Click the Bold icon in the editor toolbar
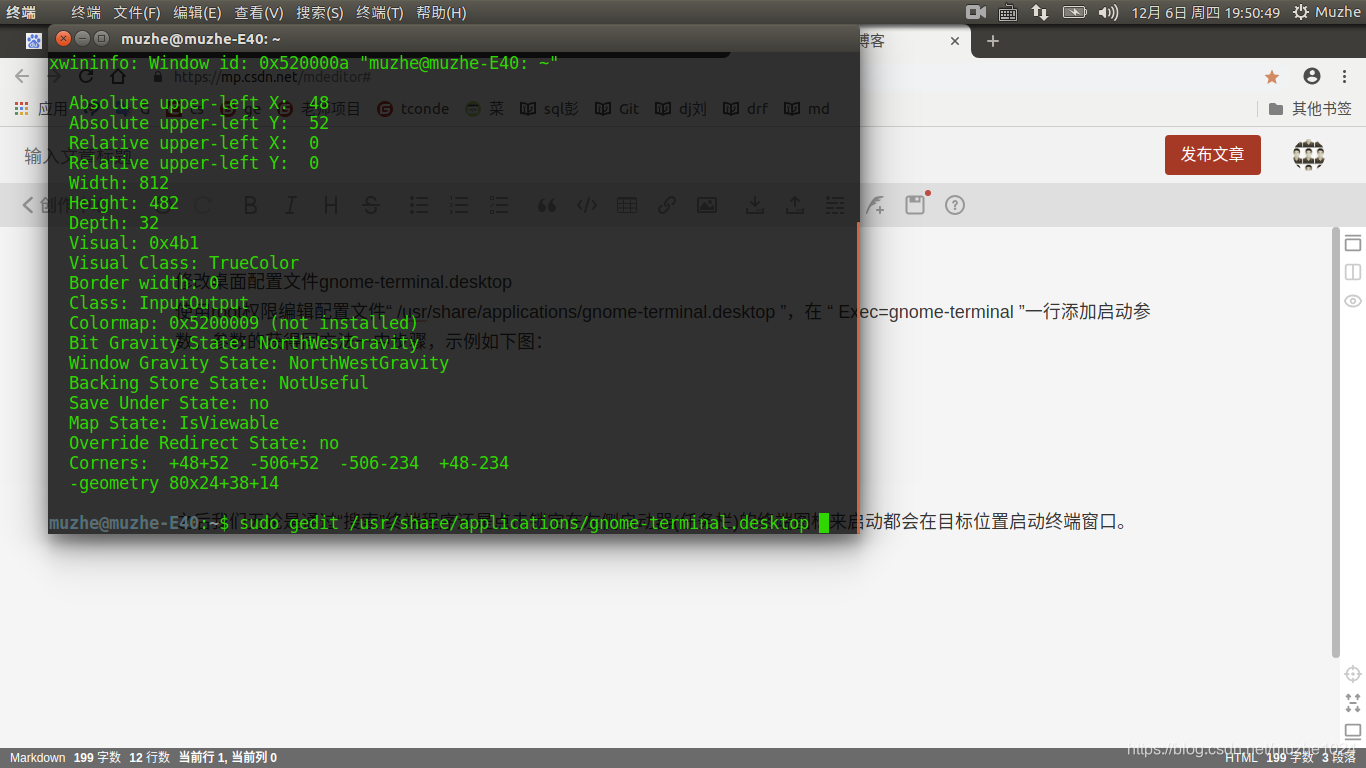 [251, 205]
